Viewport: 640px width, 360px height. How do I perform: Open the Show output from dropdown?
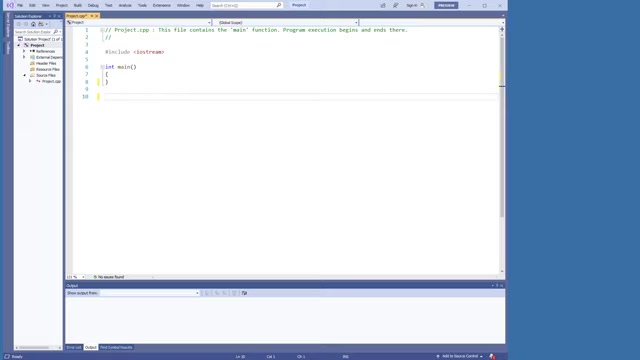[x=150, y=293]
